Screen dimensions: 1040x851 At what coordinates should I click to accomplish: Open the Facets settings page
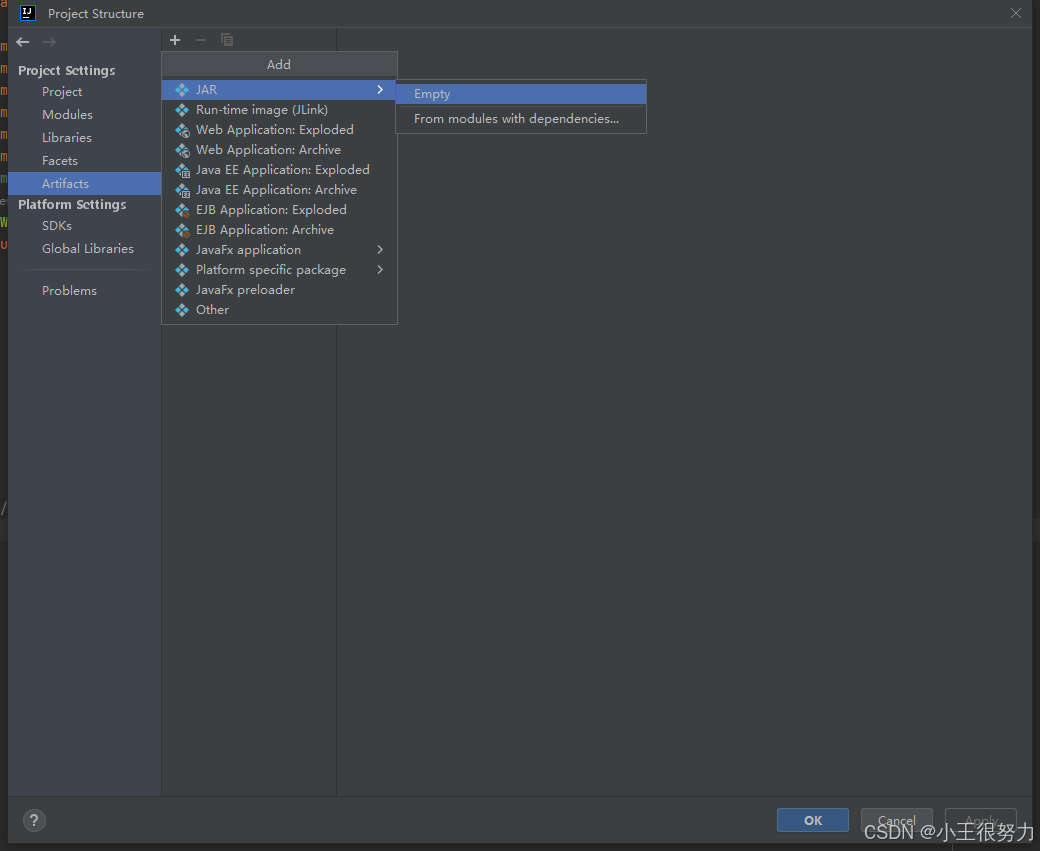pyautogui.click(x=84, y=161)
